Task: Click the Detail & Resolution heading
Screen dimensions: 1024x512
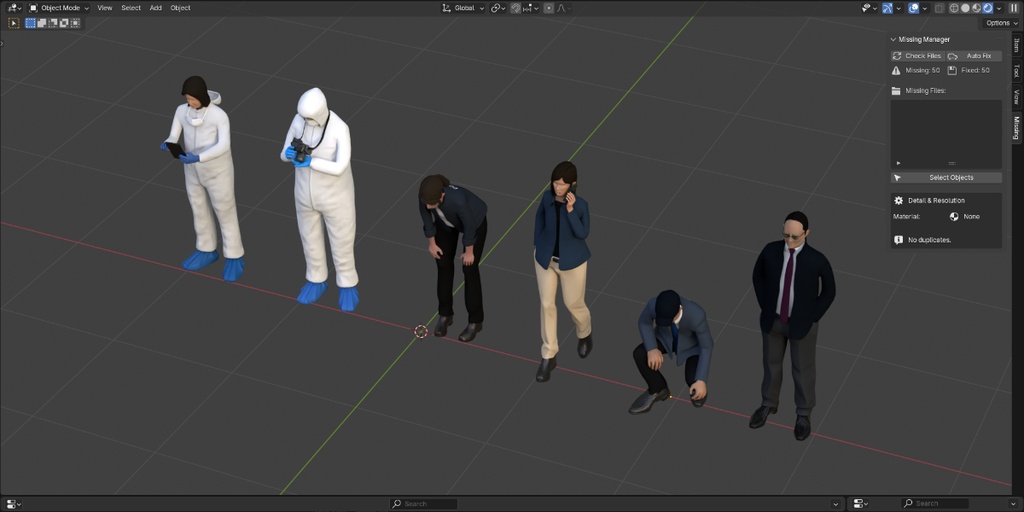Action: [x=936, y=200]
